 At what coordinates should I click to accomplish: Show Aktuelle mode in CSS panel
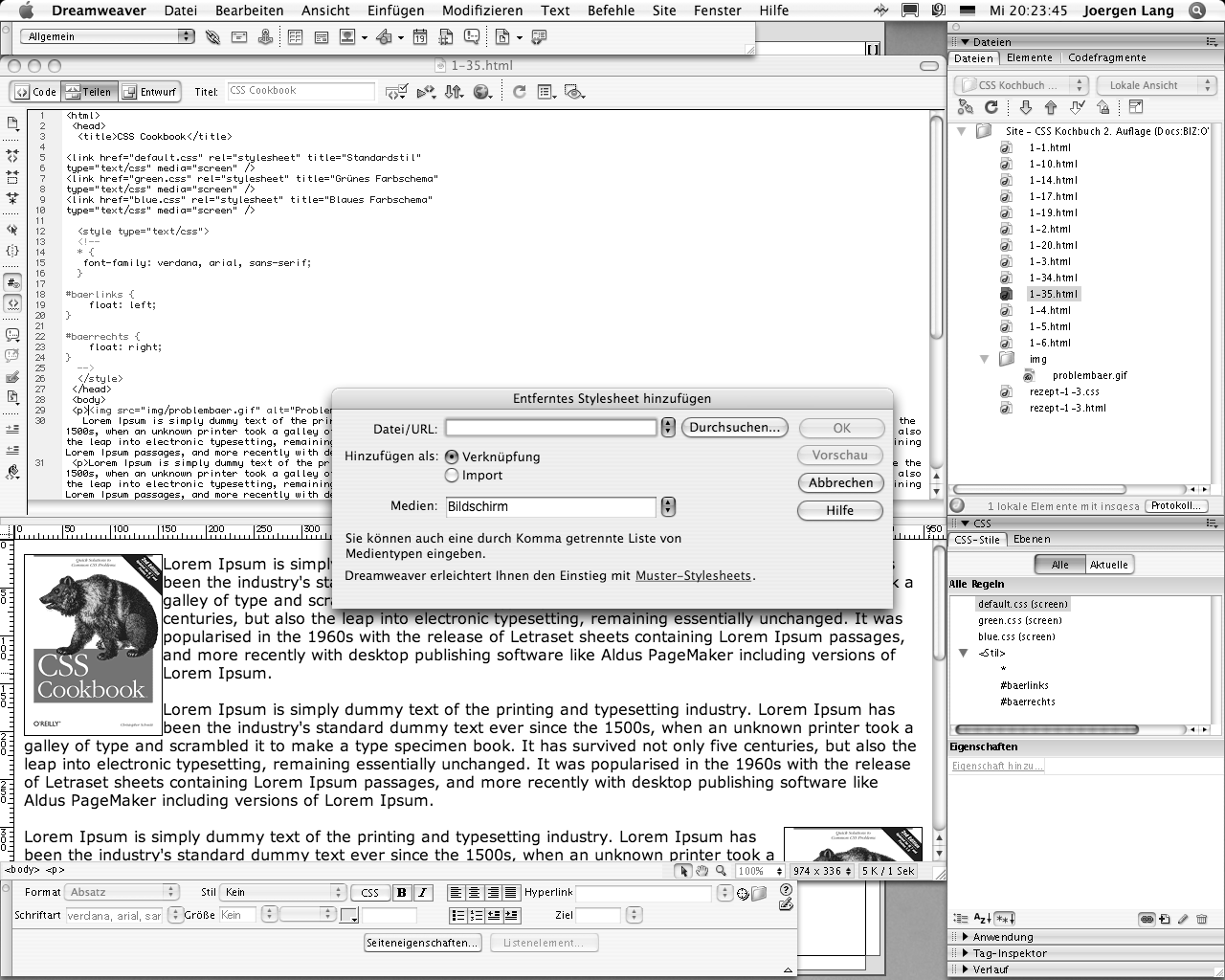coord(1108,565)
